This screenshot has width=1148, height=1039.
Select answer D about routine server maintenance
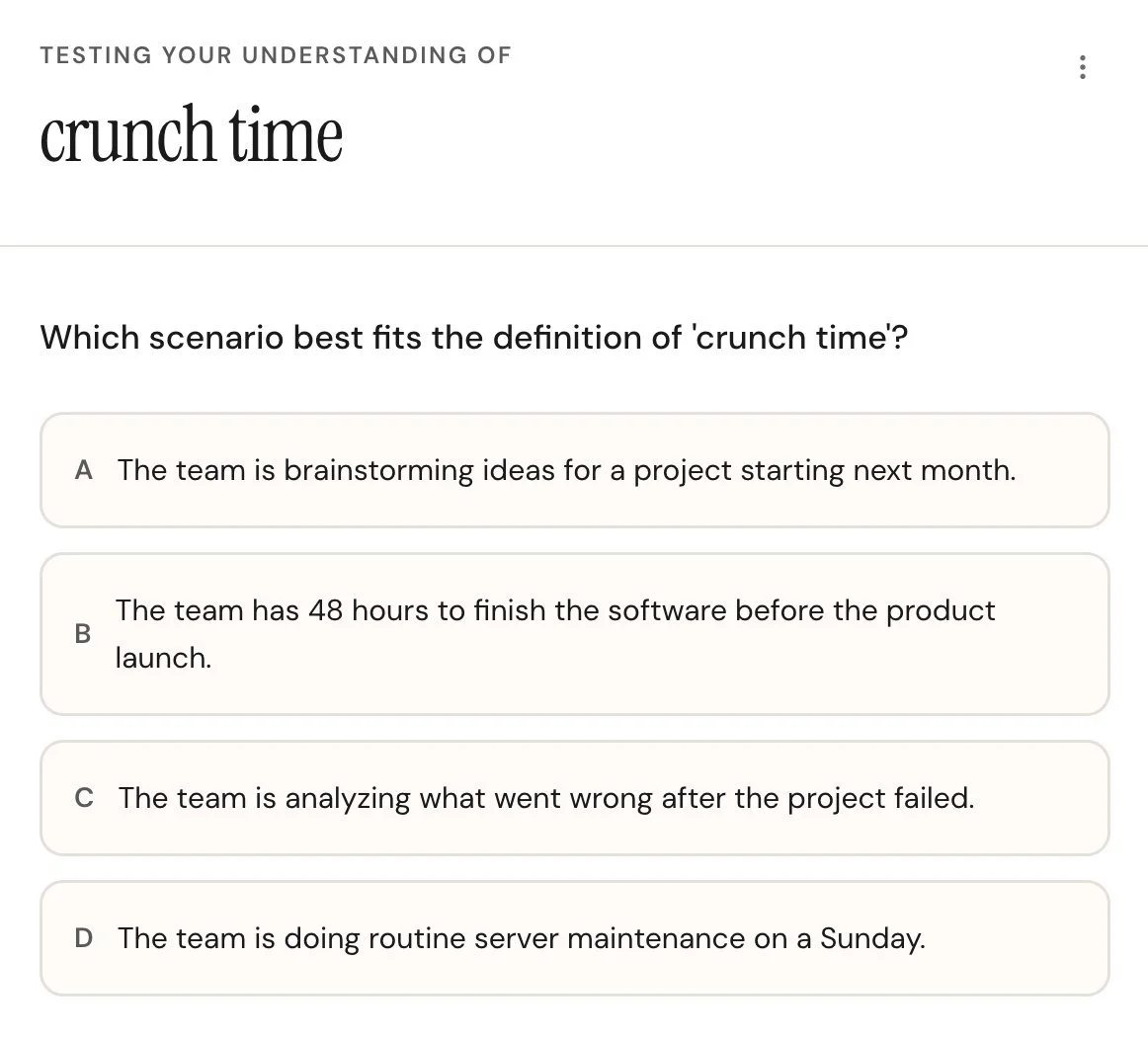click(574, 938)
